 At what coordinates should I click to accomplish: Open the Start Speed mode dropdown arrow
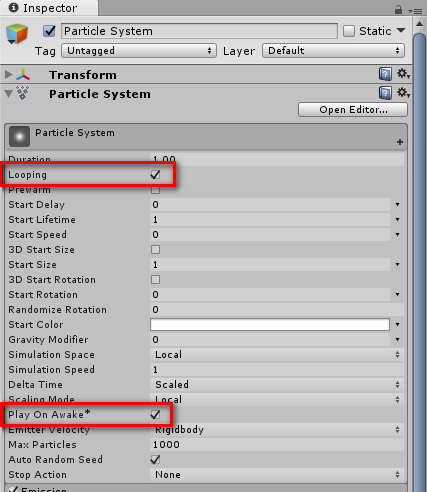tap(397, 234)
